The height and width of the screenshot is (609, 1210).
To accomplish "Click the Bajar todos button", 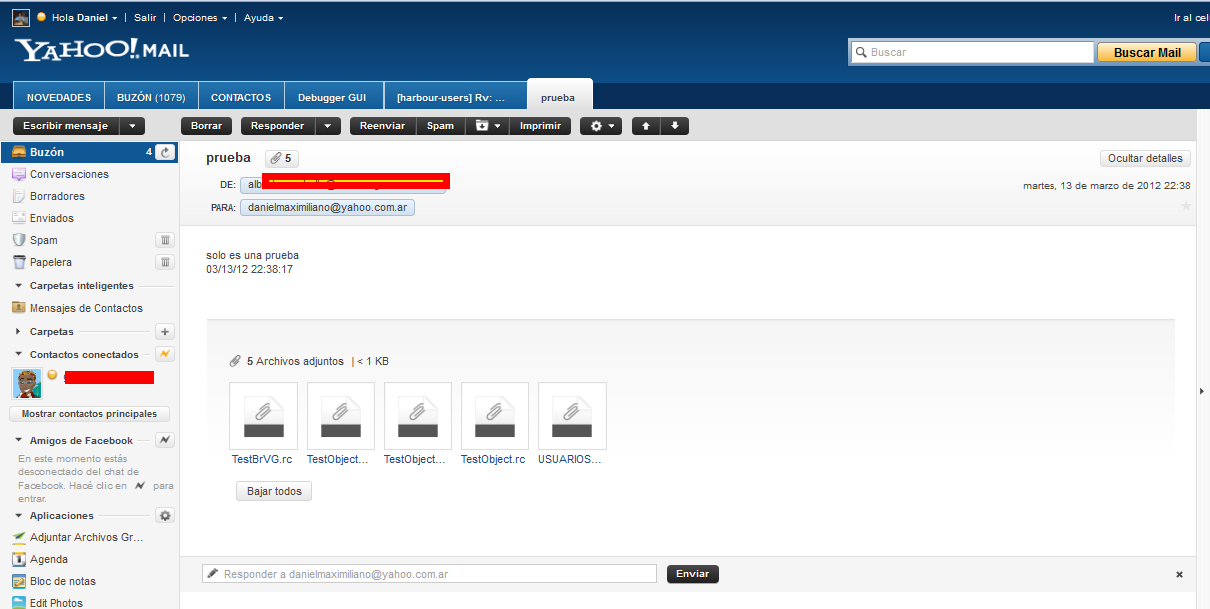I will 274,491.
